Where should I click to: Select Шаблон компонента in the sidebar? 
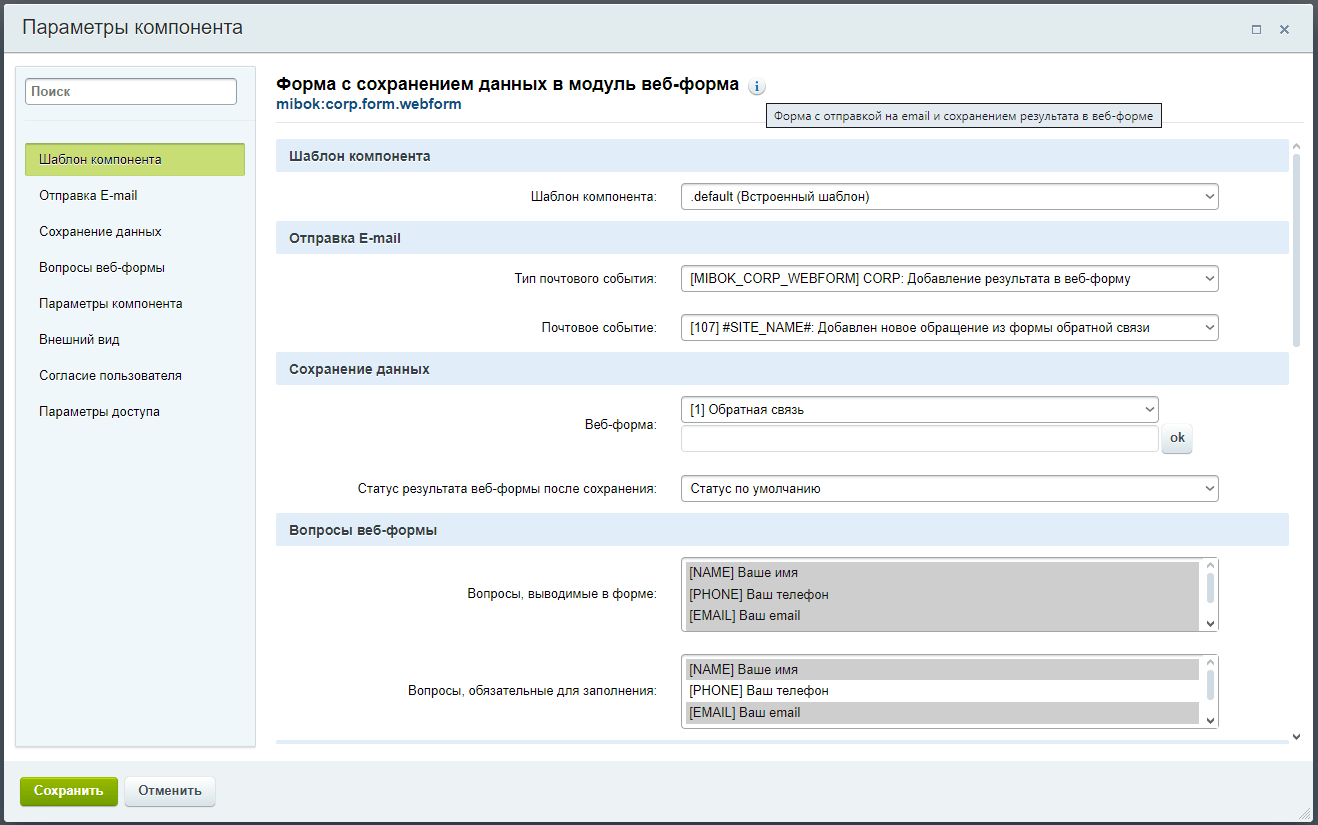click(135, 160)
